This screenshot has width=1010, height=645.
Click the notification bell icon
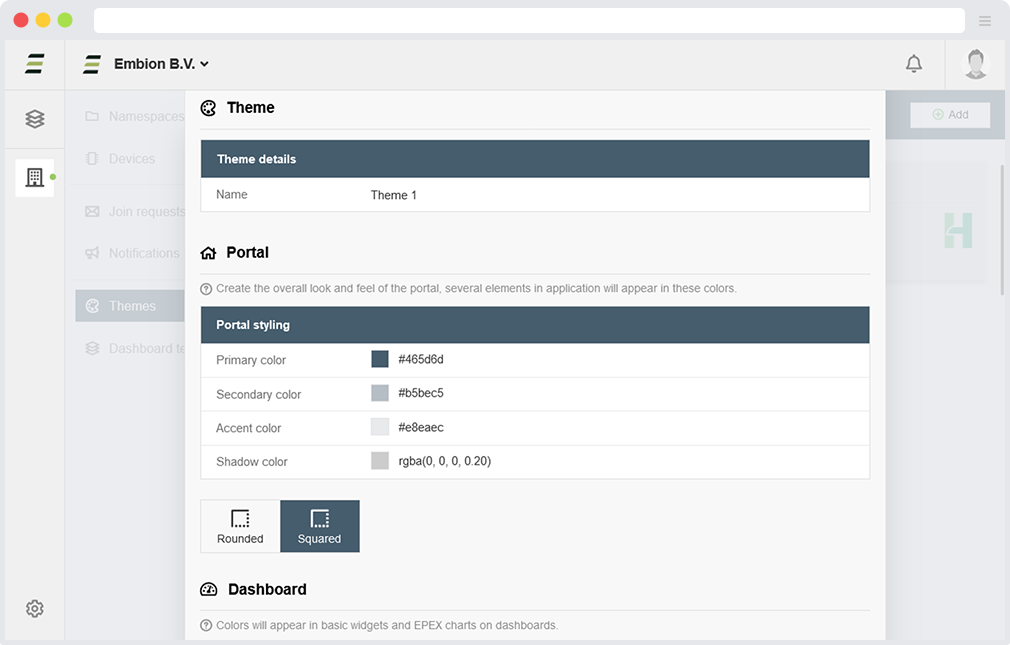(913, 64)
